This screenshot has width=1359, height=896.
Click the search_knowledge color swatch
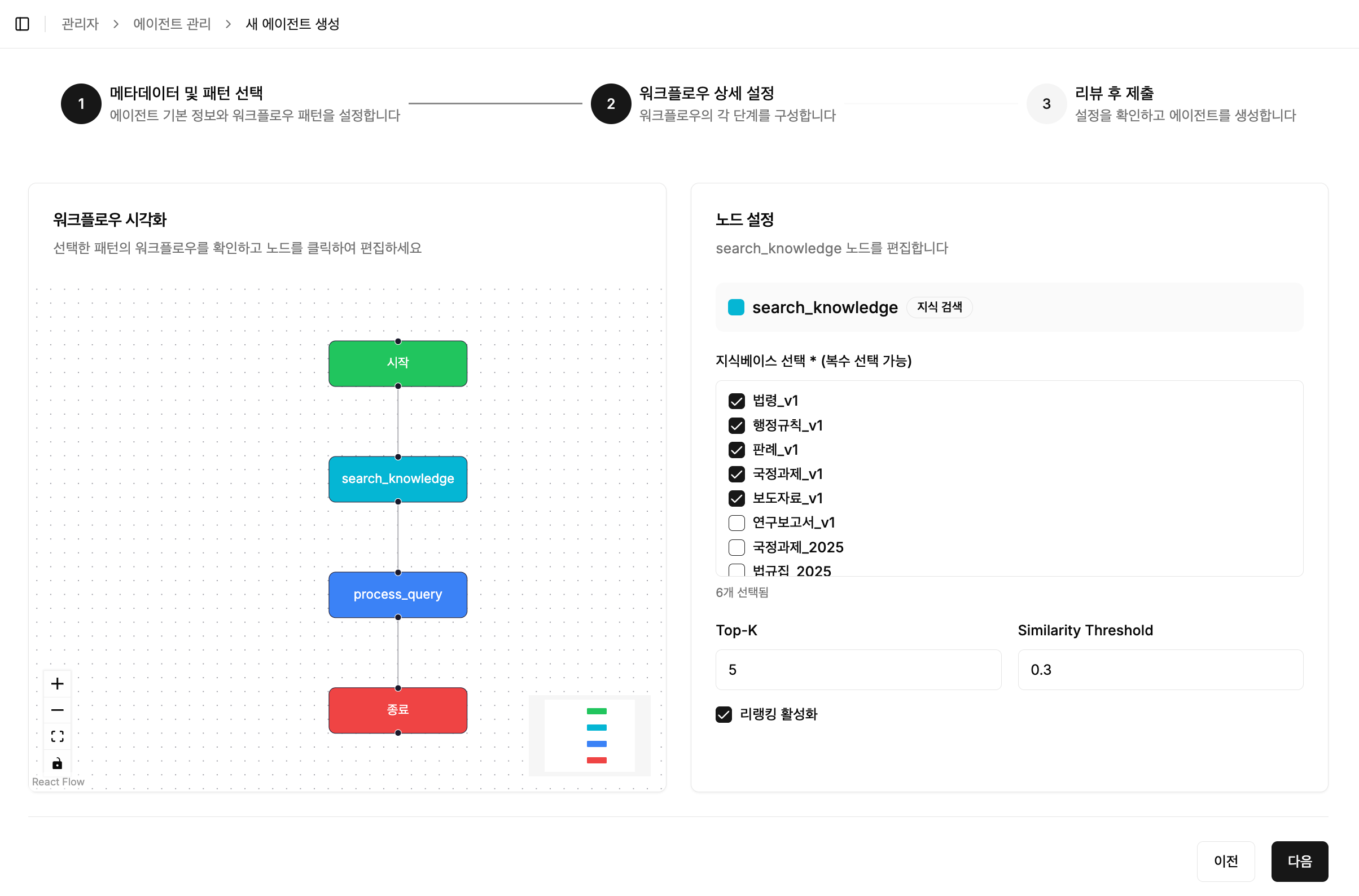pos(736,307)
